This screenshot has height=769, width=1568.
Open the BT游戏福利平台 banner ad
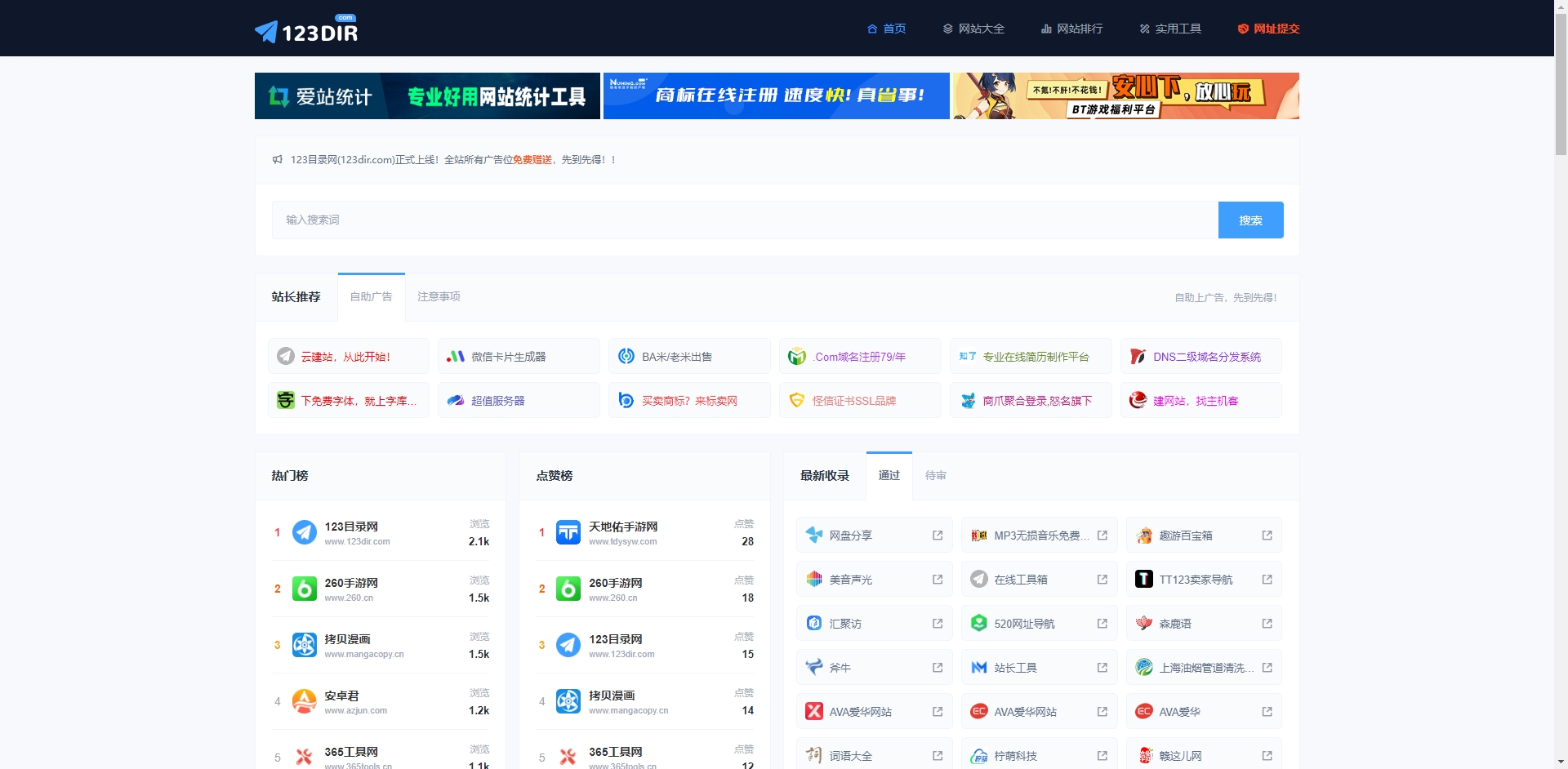1126,96
